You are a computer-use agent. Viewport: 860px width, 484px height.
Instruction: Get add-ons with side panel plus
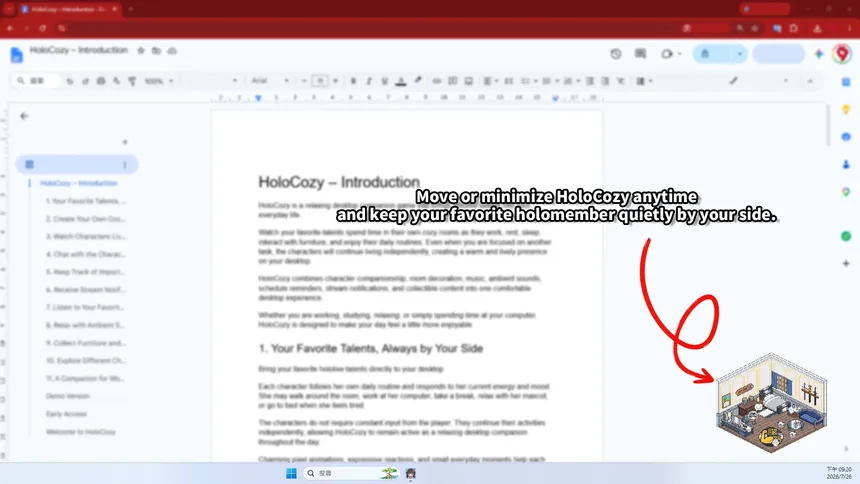click(x=846, y=263)
